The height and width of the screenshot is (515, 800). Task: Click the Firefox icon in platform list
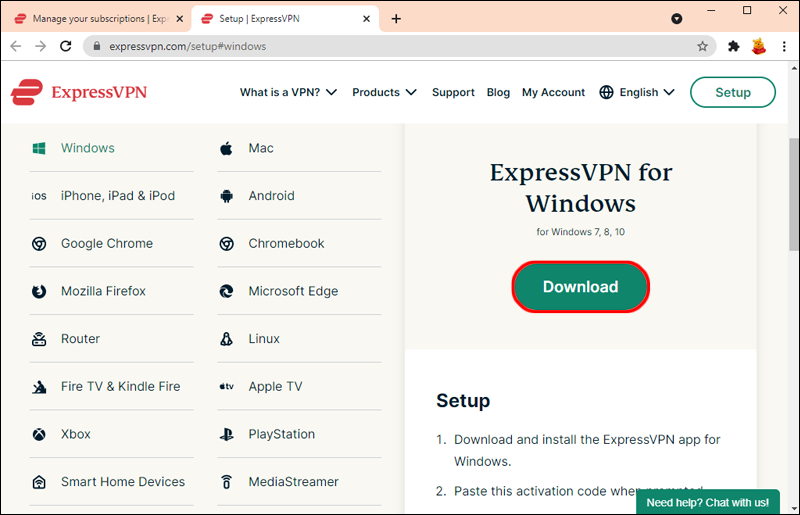pyautogui.click(x=39, y=291)
